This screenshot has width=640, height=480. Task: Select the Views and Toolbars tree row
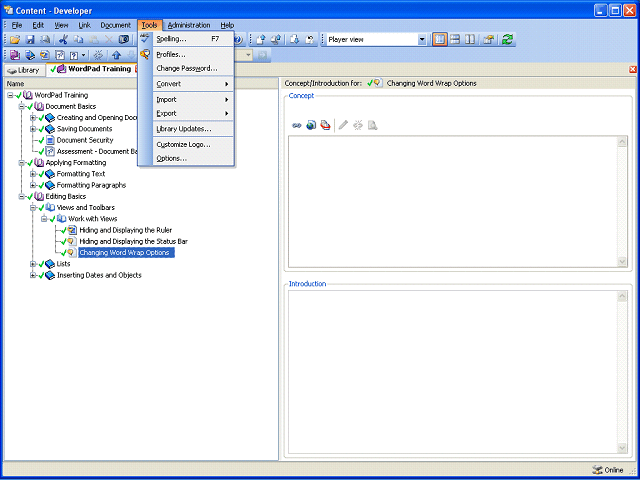[x=86, y=208]
